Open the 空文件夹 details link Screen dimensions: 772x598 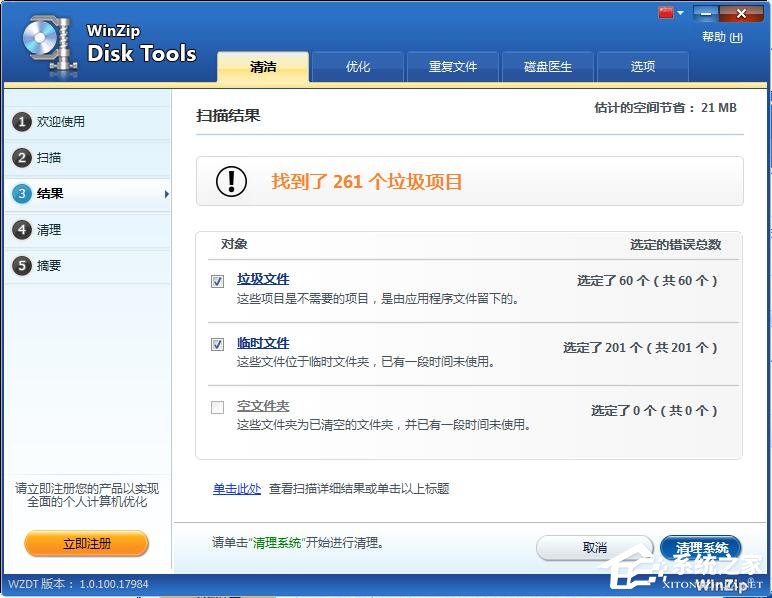263,406
